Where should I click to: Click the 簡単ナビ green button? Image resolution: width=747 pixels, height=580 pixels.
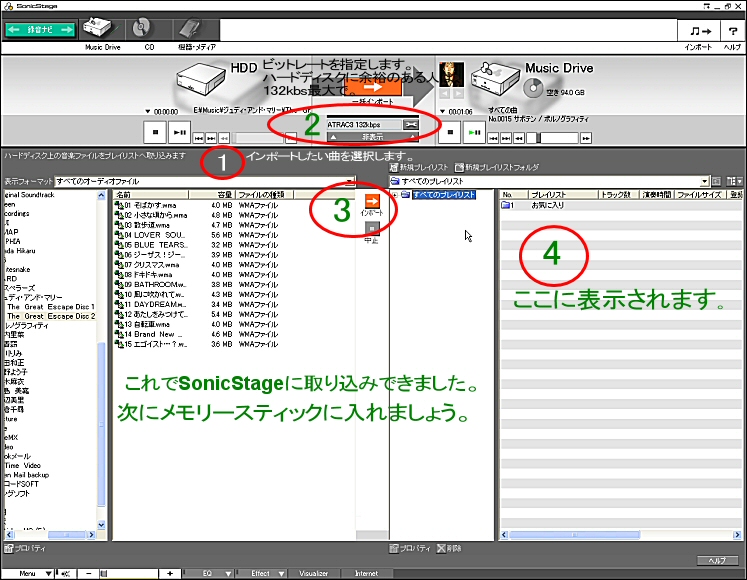40,30
